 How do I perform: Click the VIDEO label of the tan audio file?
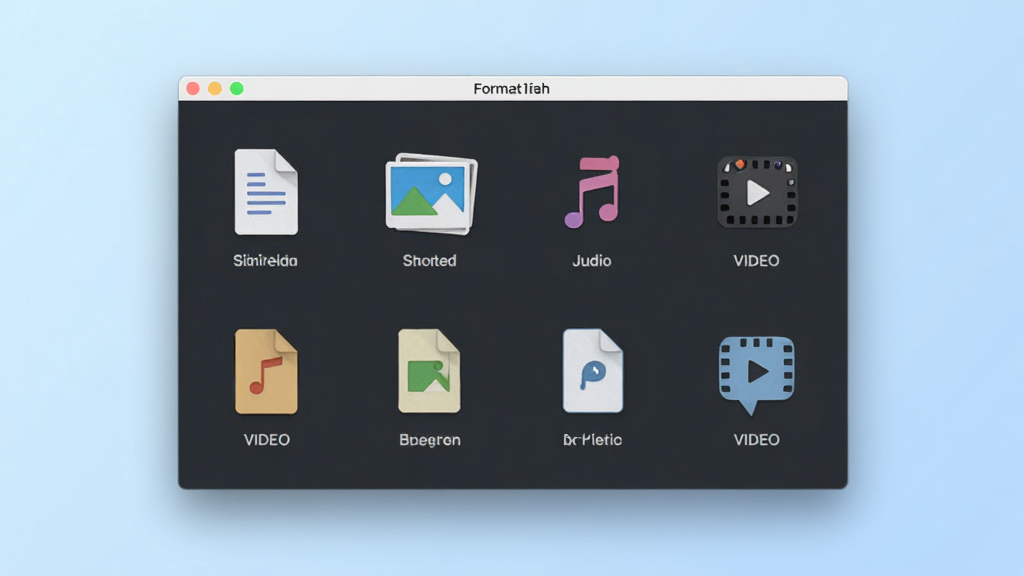[266, 440]
